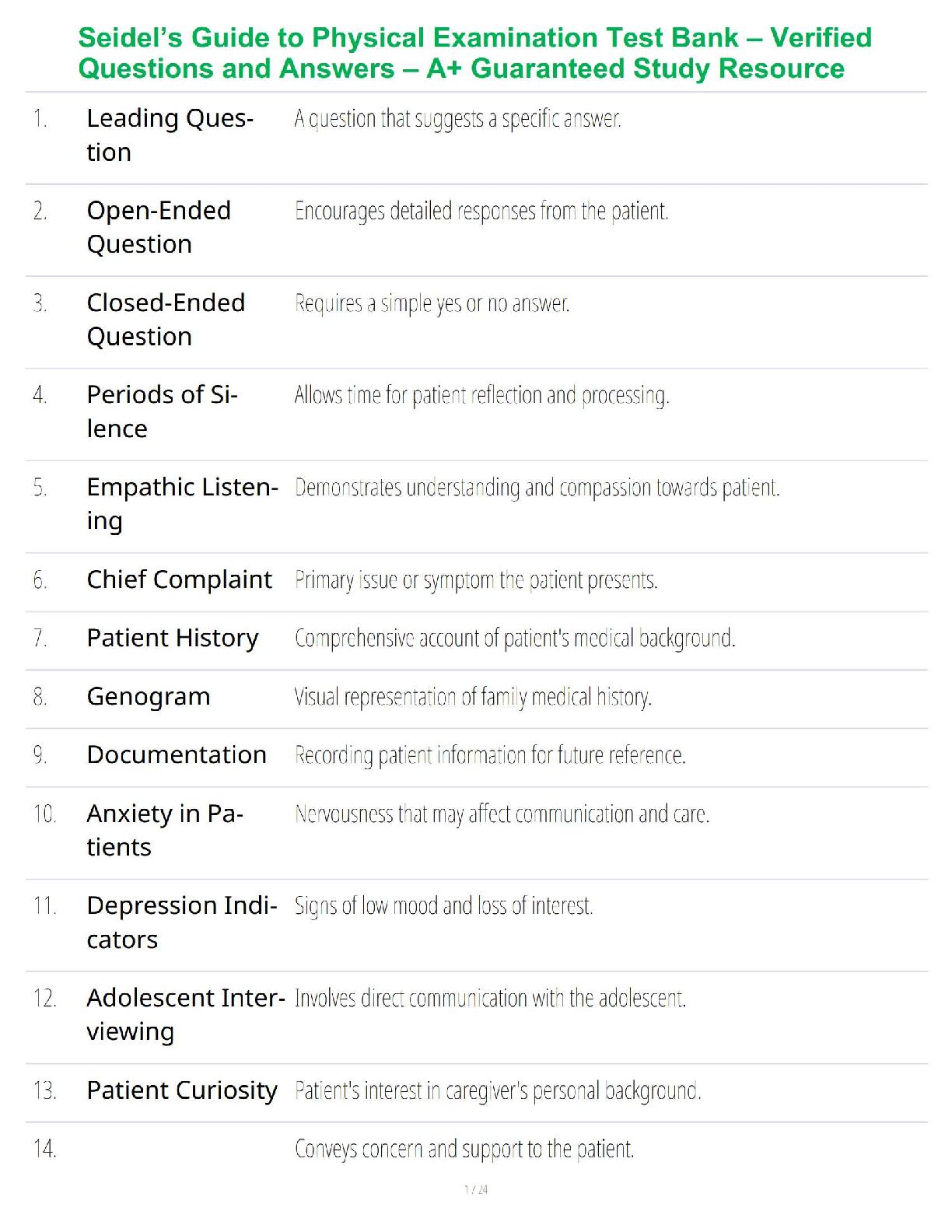Click the "Patient History" term

point(172,638)
